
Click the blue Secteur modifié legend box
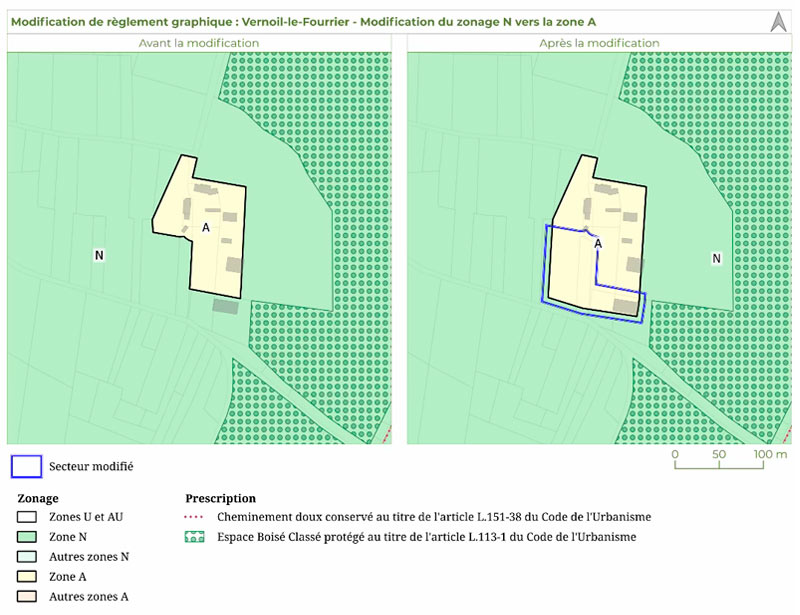tap(27, 466)
